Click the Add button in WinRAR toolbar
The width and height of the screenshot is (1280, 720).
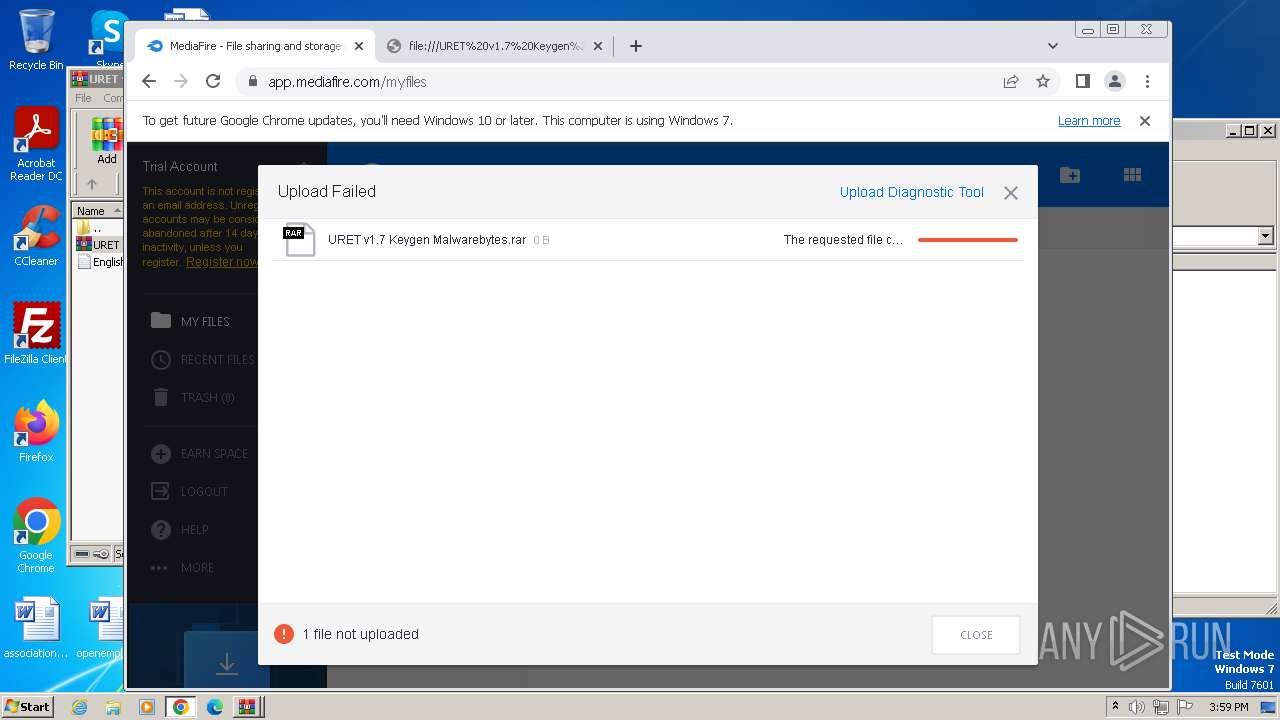point(106,141)
